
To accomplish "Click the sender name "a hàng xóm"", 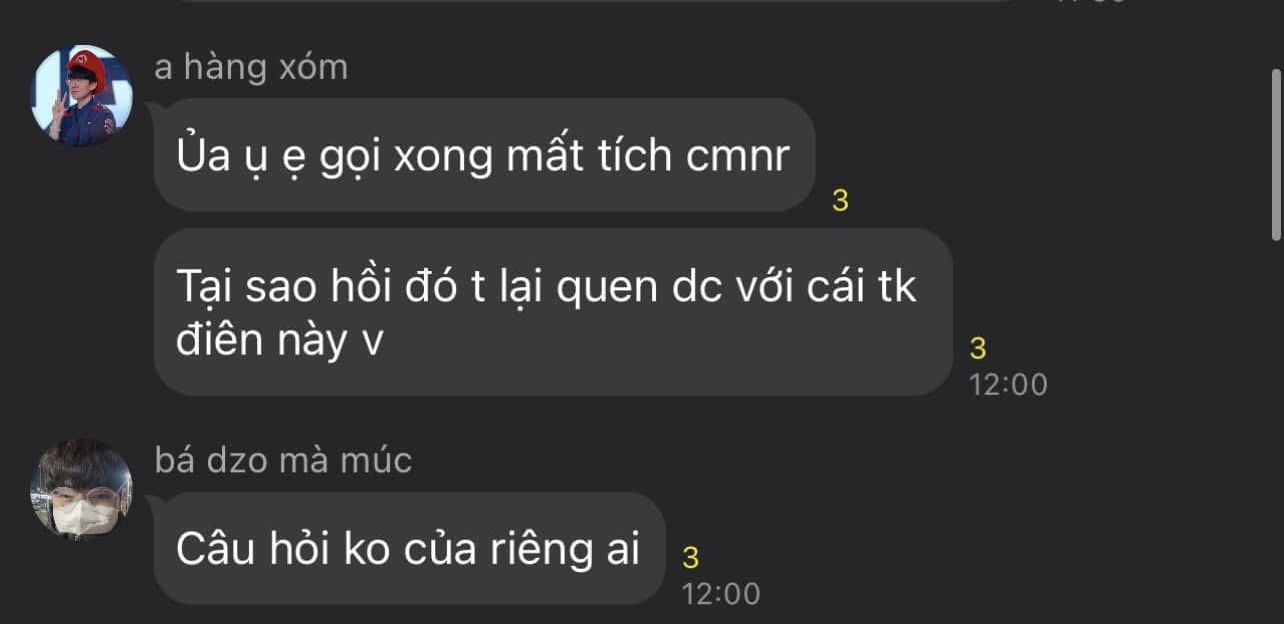I will pyautogui.click(x=251, y=68).
